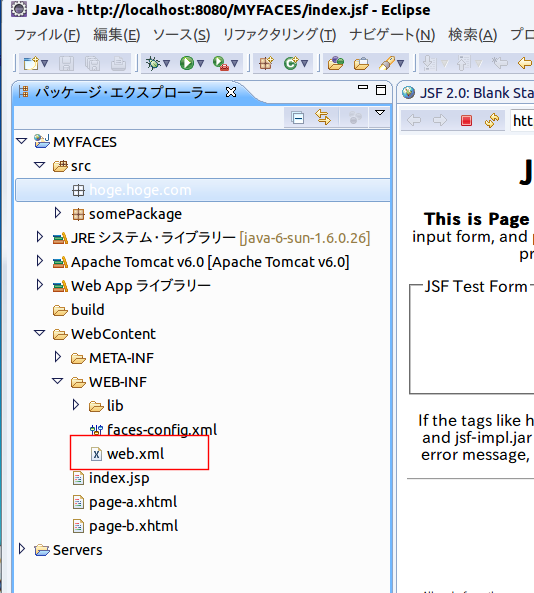Expand the lib folder
Screen dimensions: 534x593
point(76,405)
